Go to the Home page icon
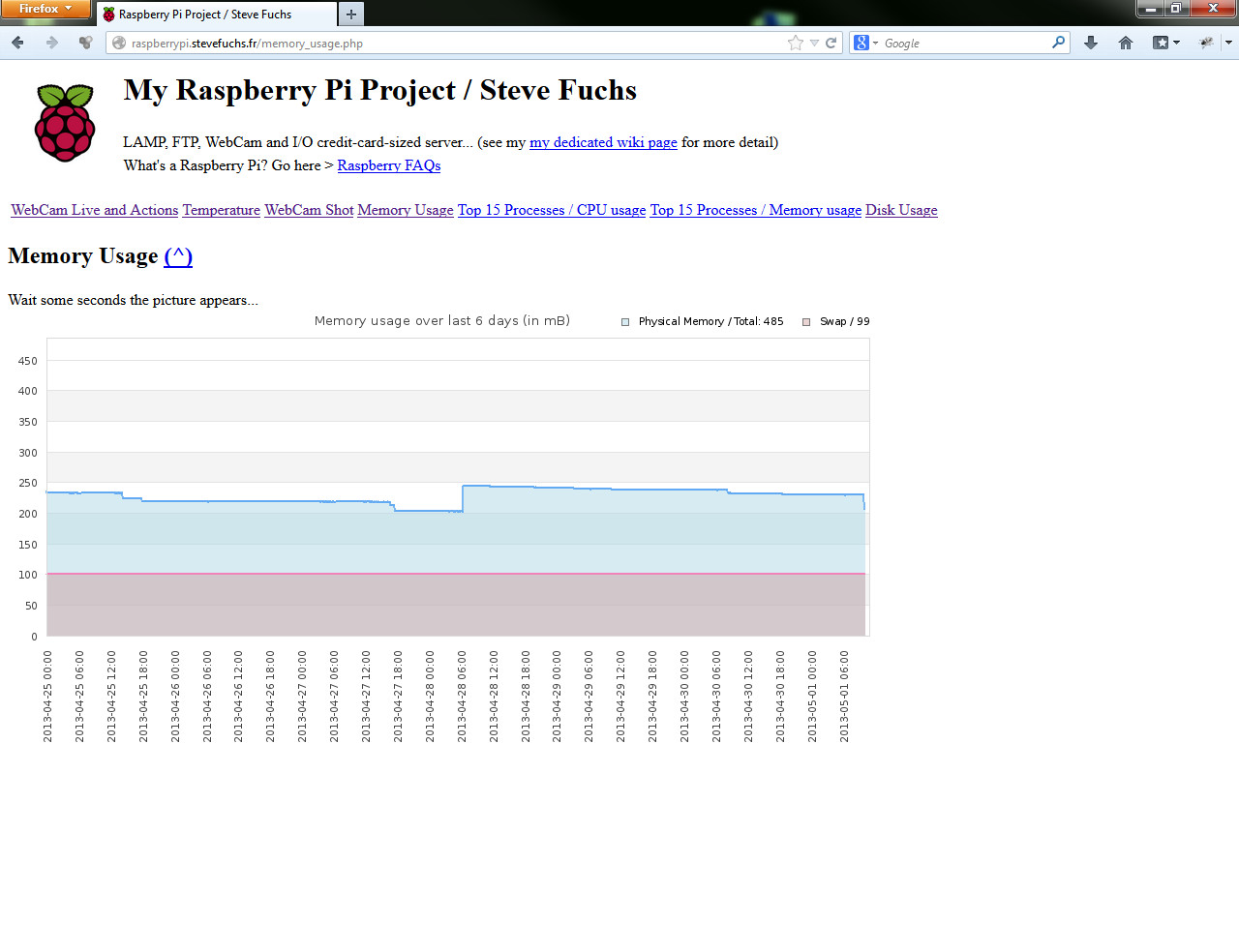Image resolution: width=1239 pixels, height=952 pixels. tap(1125, 43)
